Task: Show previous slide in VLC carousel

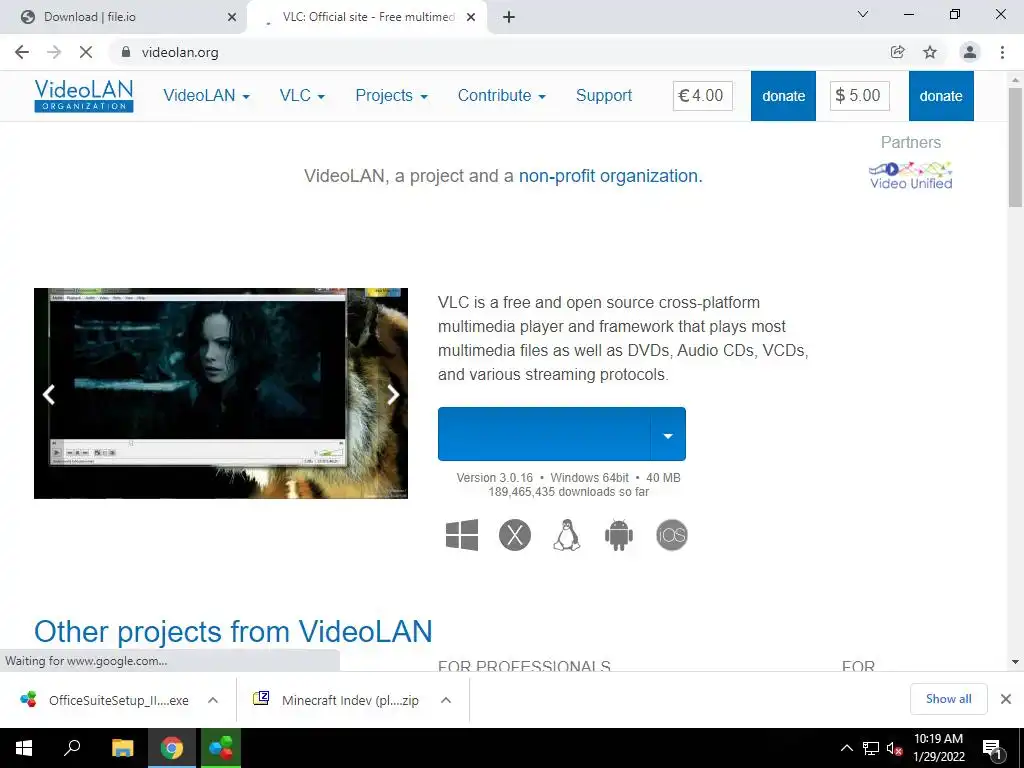Action: (48, 394)
